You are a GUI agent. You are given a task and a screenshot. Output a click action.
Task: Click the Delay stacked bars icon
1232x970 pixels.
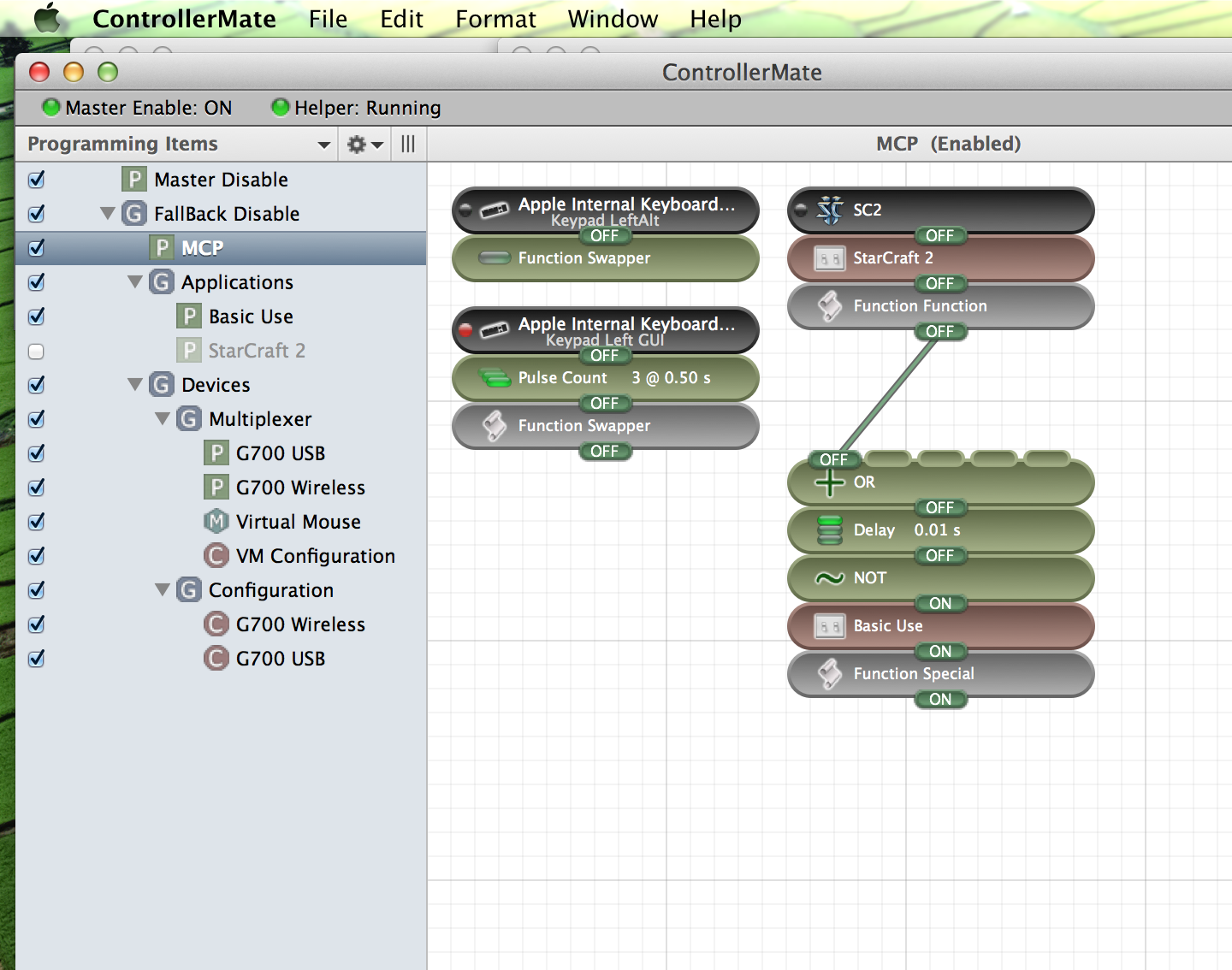[x=829, y=529]
